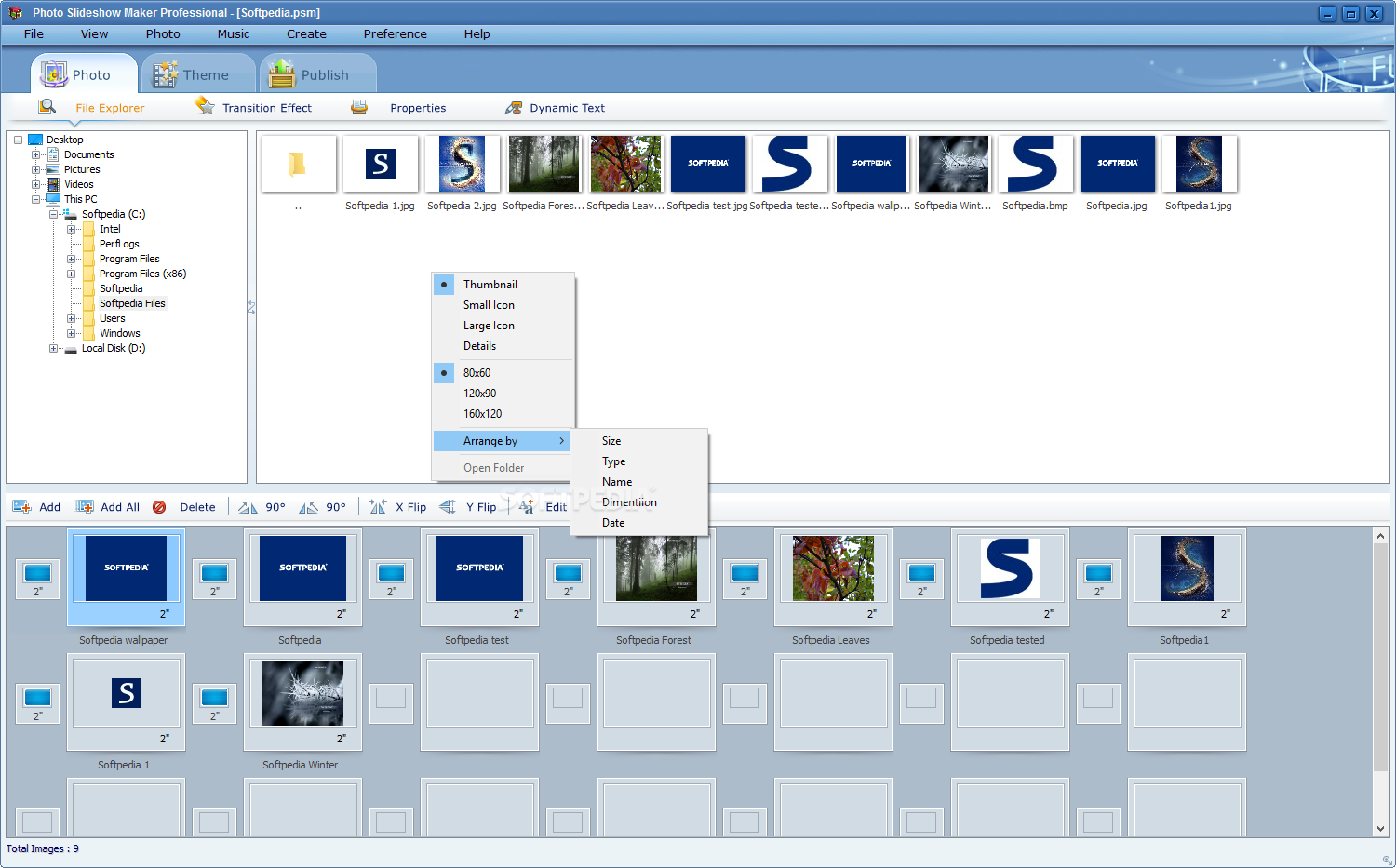1396x868 pixels.
Task: Expand the Pictures tree node
Action: tap(35, 169)
